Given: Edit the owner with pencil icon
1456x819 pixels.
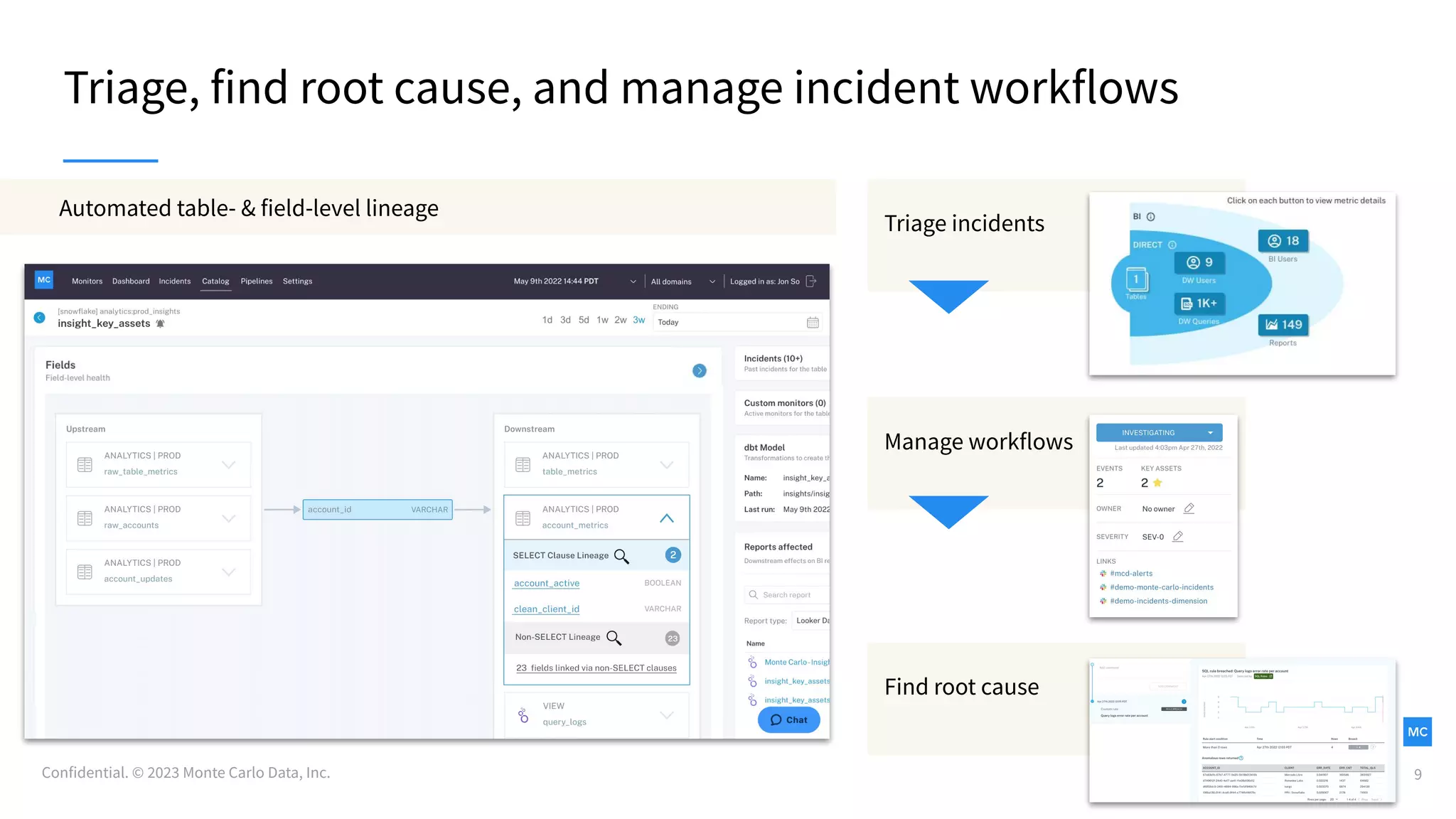Looking at the screenshot, I should (x=1189, y=508).
